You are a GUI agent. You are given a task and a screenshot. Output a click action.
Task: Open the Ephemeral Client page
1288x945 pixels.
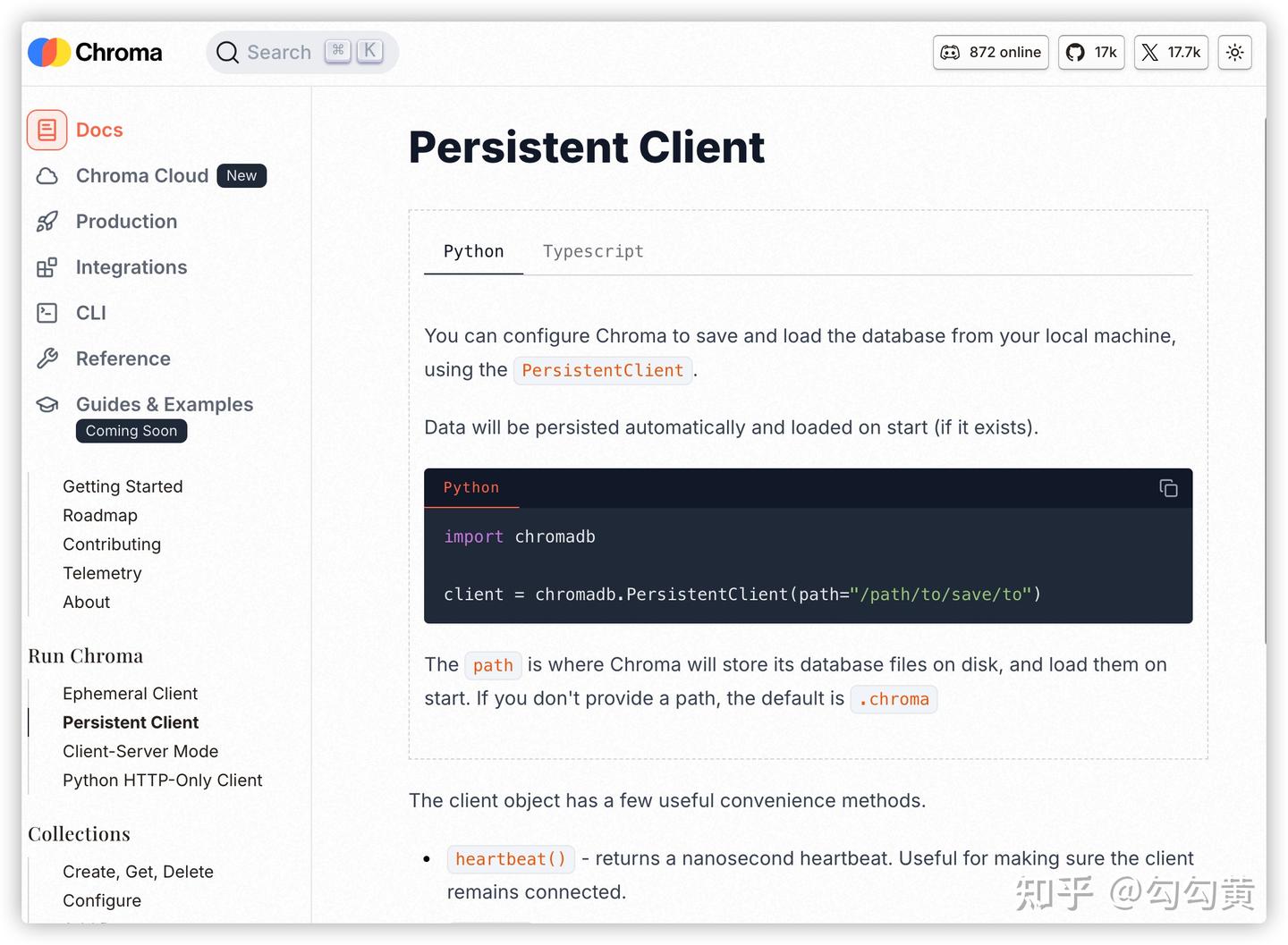click(131, 694)
